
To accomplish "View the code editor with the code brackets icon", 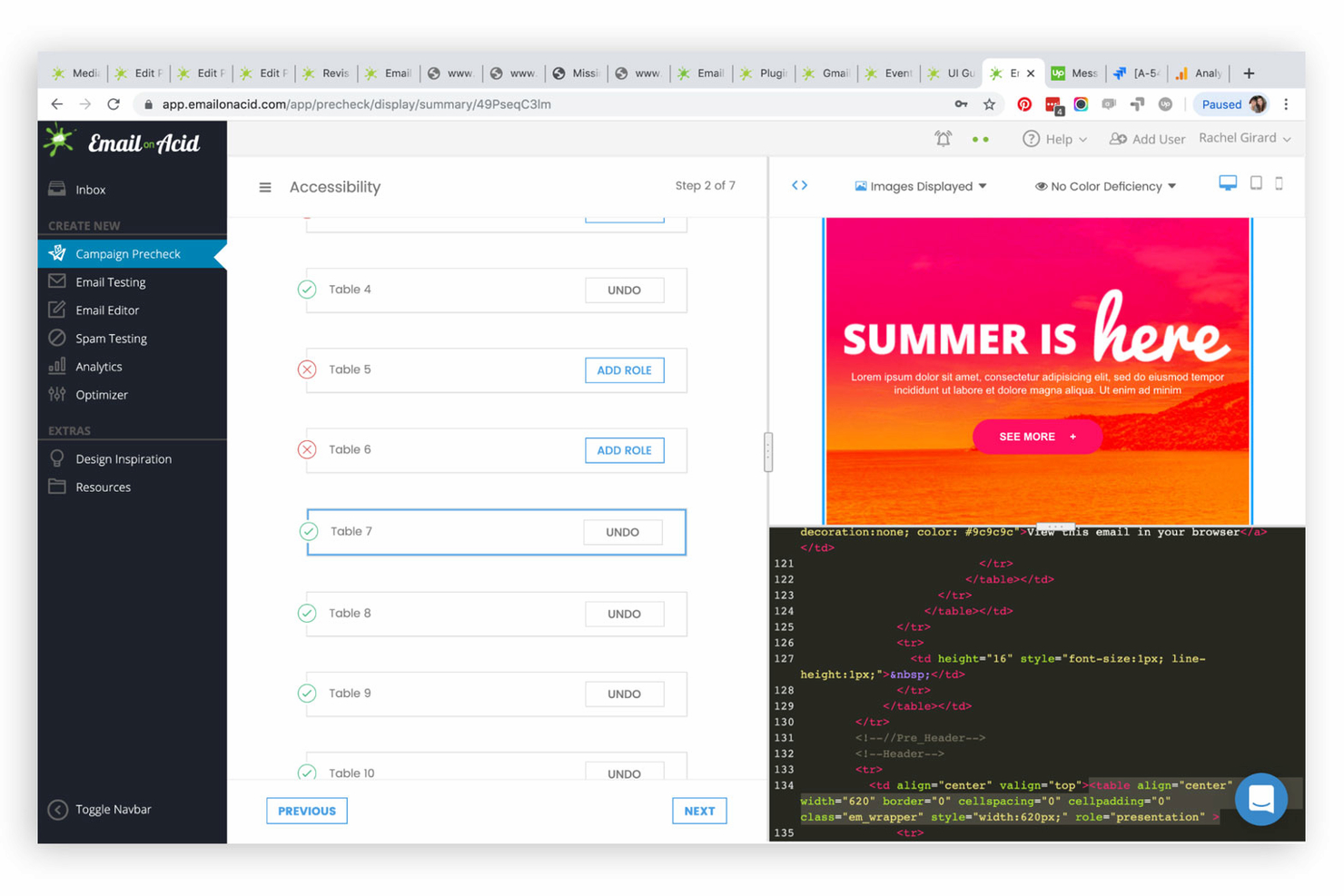I will coord(798,184).
